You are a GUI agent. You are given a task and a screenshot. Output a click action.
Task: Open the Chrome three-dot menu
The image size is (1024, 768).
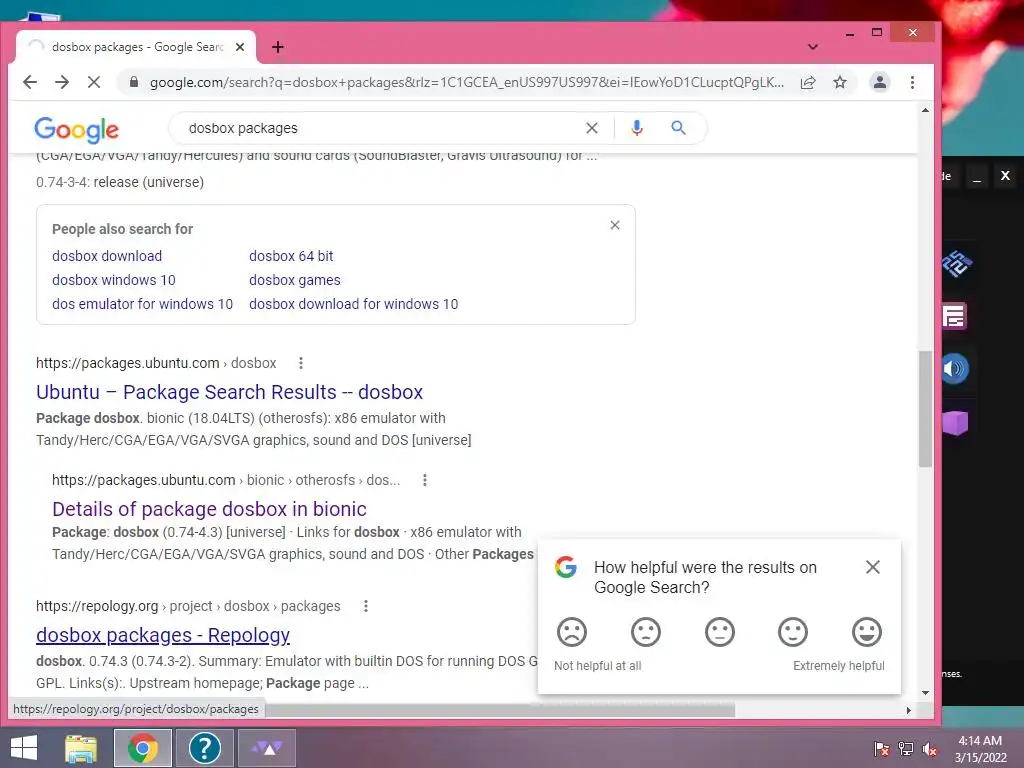click(912, 82)
